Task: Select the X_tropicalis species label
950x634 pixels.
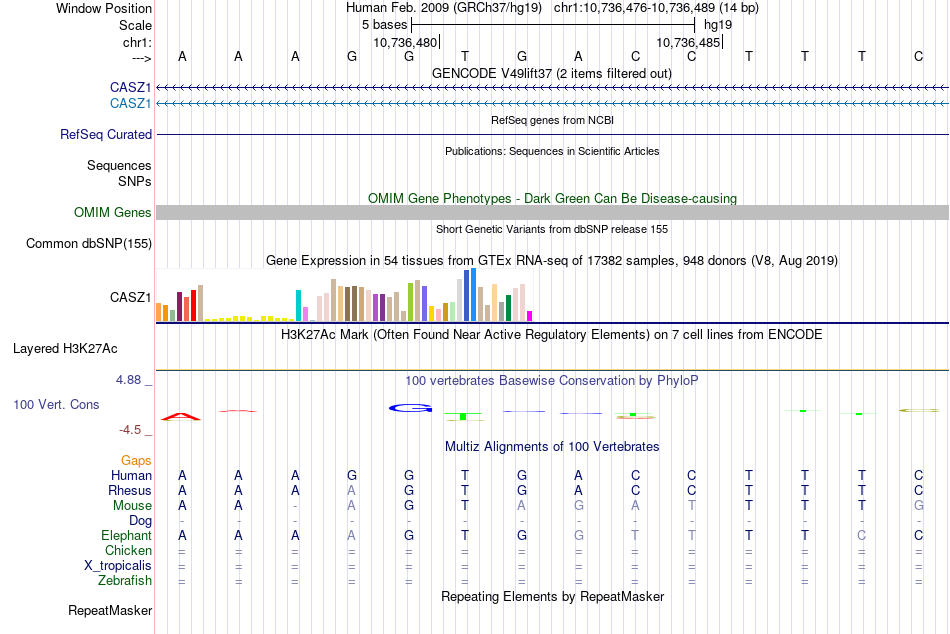Action: [x=118, y=566]
